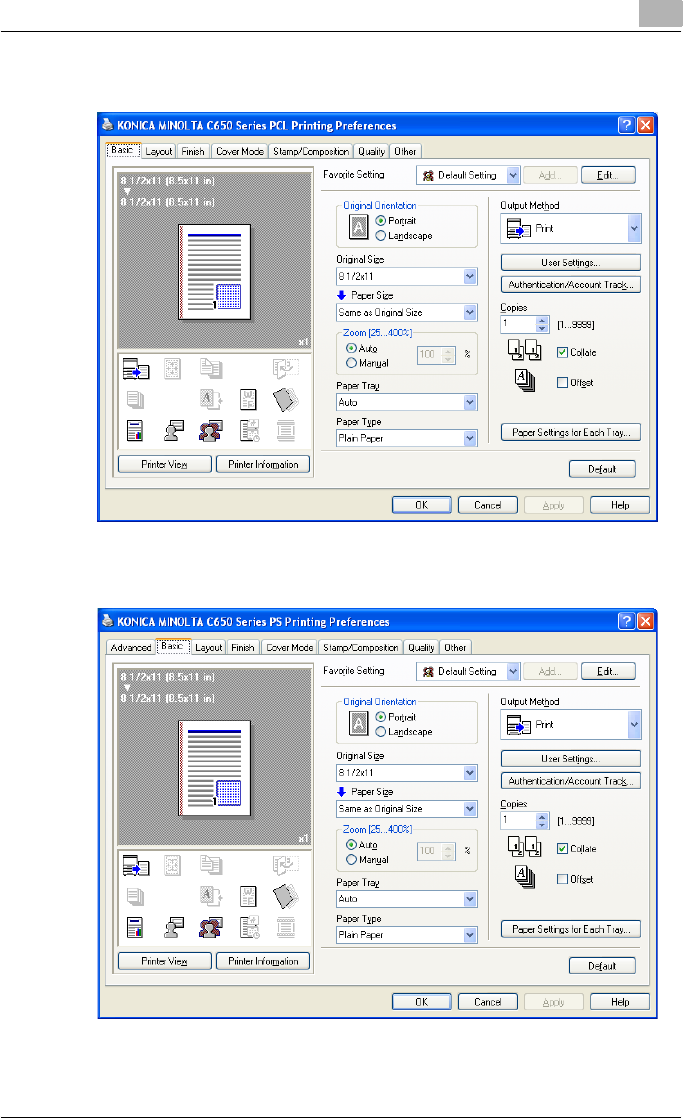Select Landscape orientation in PCL window
The height and width of the screenshot is (1118, 683).
(x=381, y=236)
